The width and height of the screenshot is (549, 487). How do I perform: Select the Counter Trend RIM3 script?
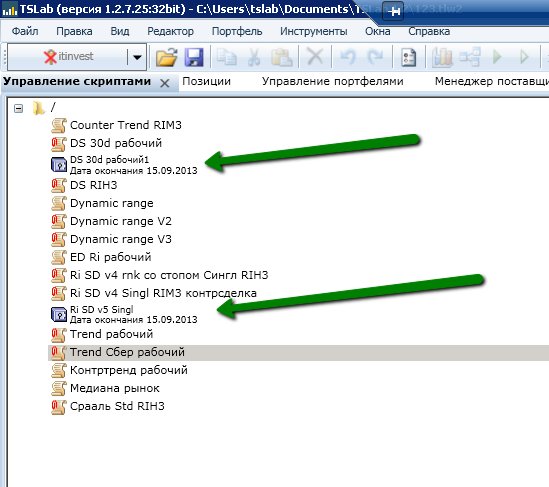[x=126, y=125]
